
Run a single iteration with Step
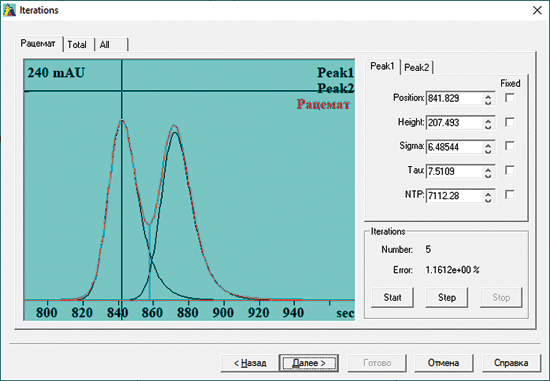pyautogui.click(x=447, y=298)
